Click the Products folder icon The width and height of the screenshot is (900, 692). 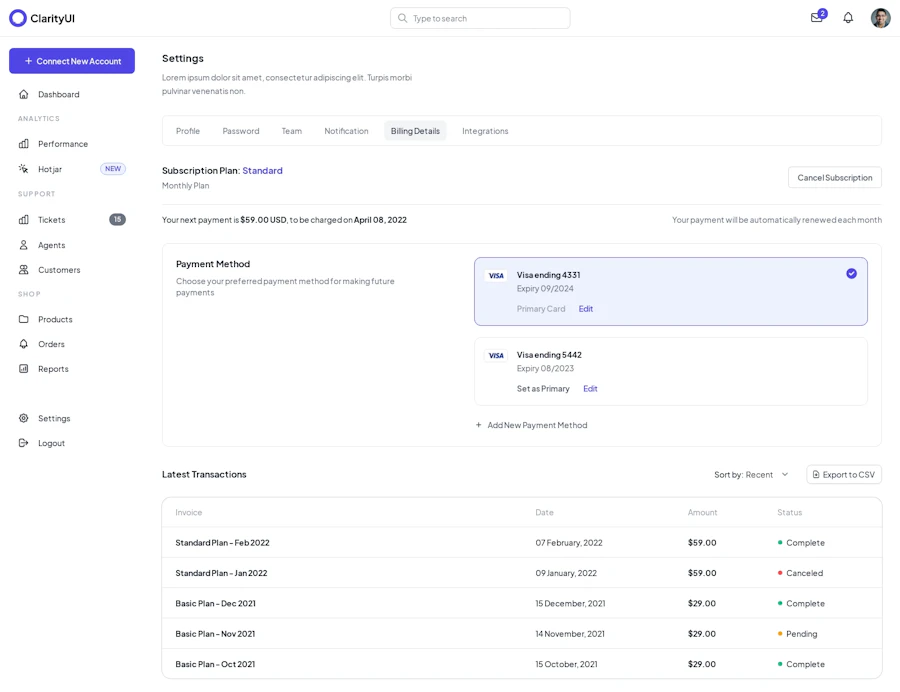pyautogui.click(x=24, y=319)
